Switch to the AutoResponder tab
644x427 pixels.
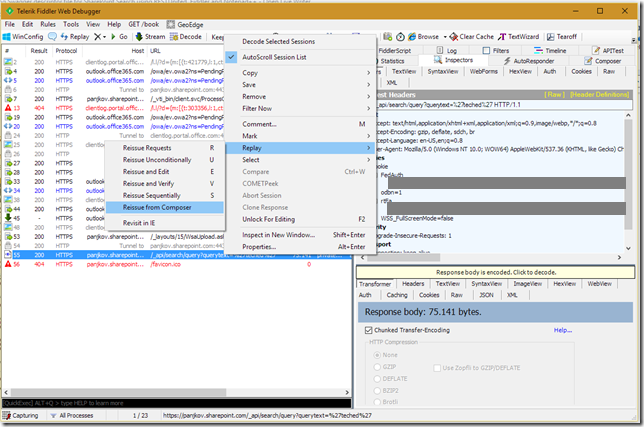(x=529, y=61)
